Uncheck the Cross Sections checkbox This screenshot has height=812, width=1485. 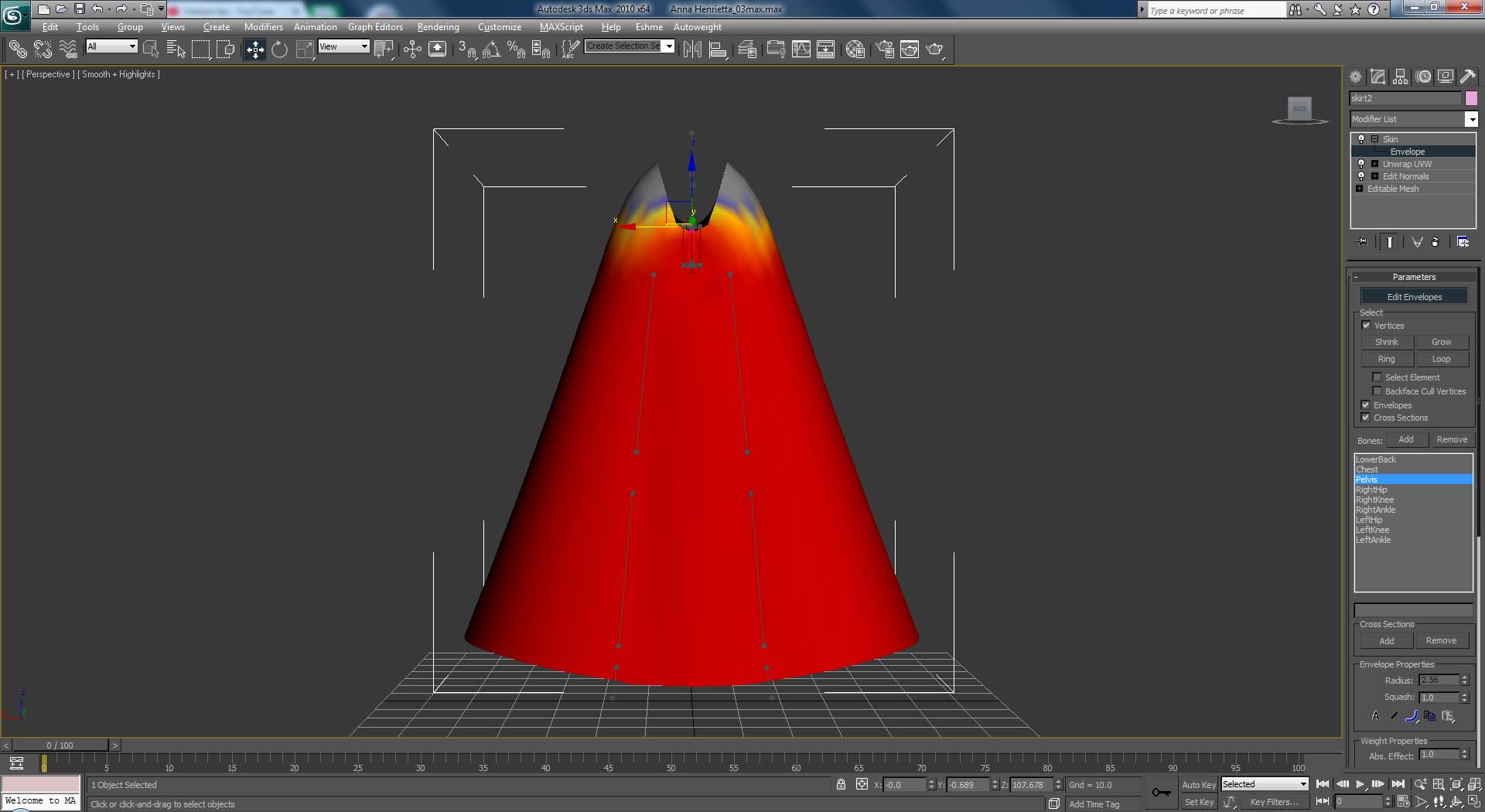pyautogui.click(x=1366, y=418)
